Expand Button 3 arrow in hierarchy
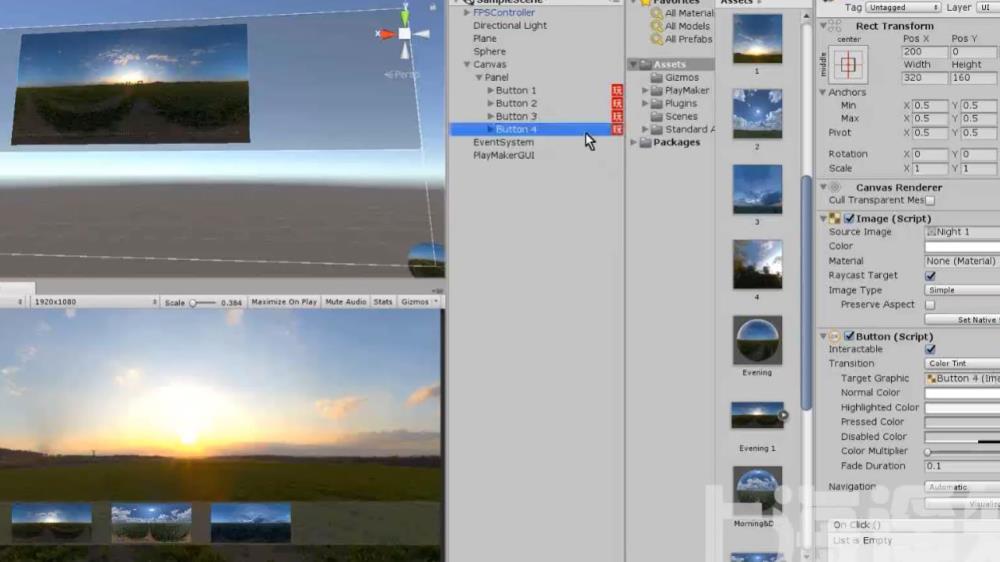1000x562 pixels. click(x=490, y=116)
